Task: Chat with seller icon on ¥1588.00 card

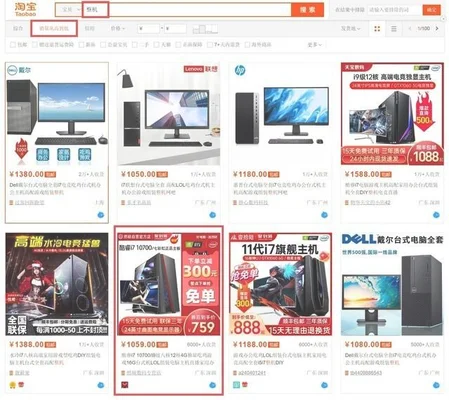Action: (x=436, y=215)
